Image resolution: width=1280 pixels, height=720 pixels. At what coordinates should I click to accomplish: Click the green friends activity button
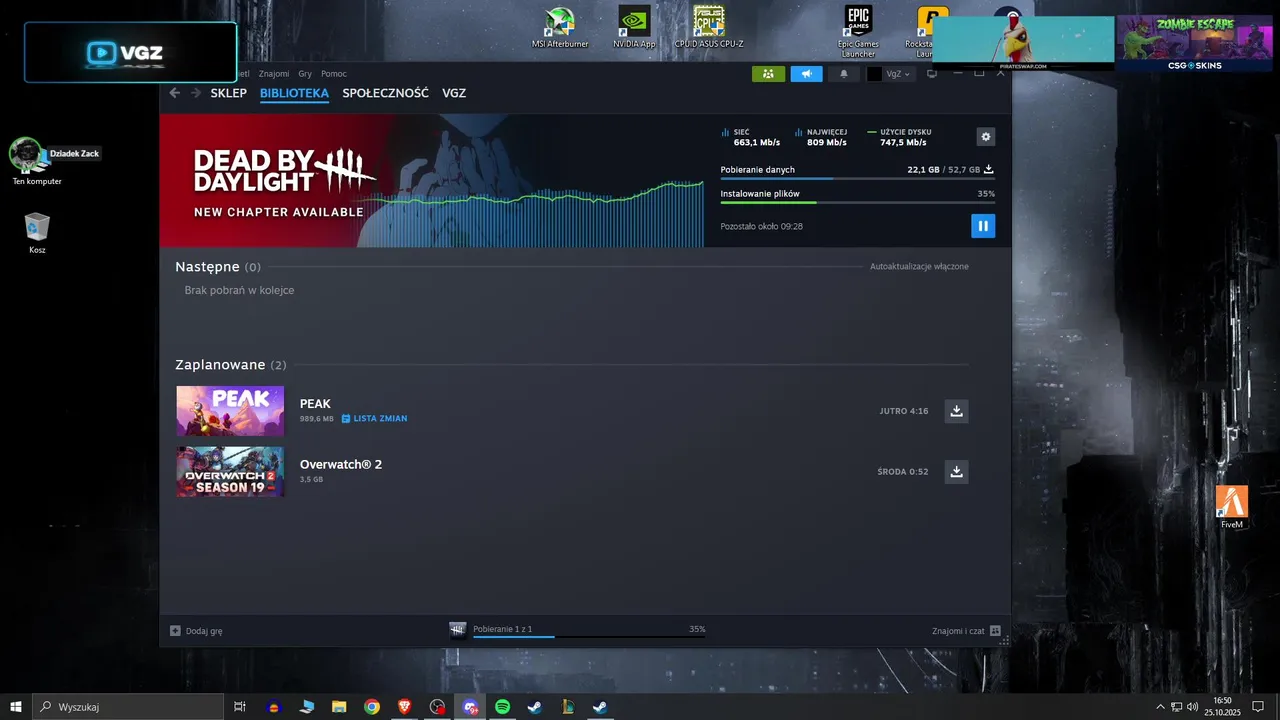(768, 74)
